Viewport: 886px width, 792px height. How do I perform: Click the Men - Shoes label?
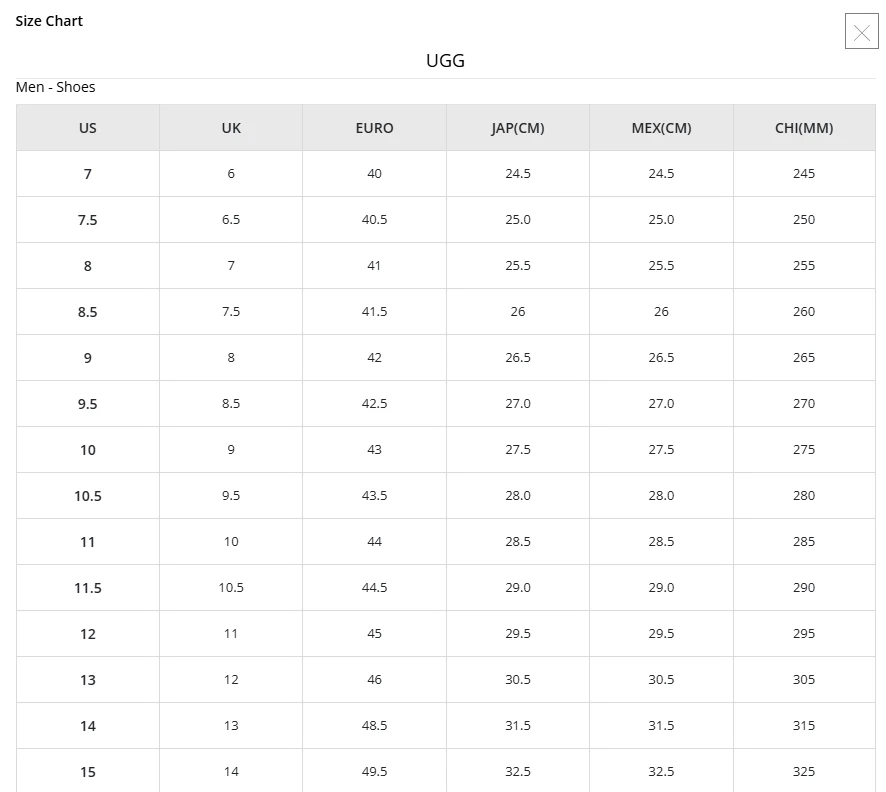(x=56, y=87)
